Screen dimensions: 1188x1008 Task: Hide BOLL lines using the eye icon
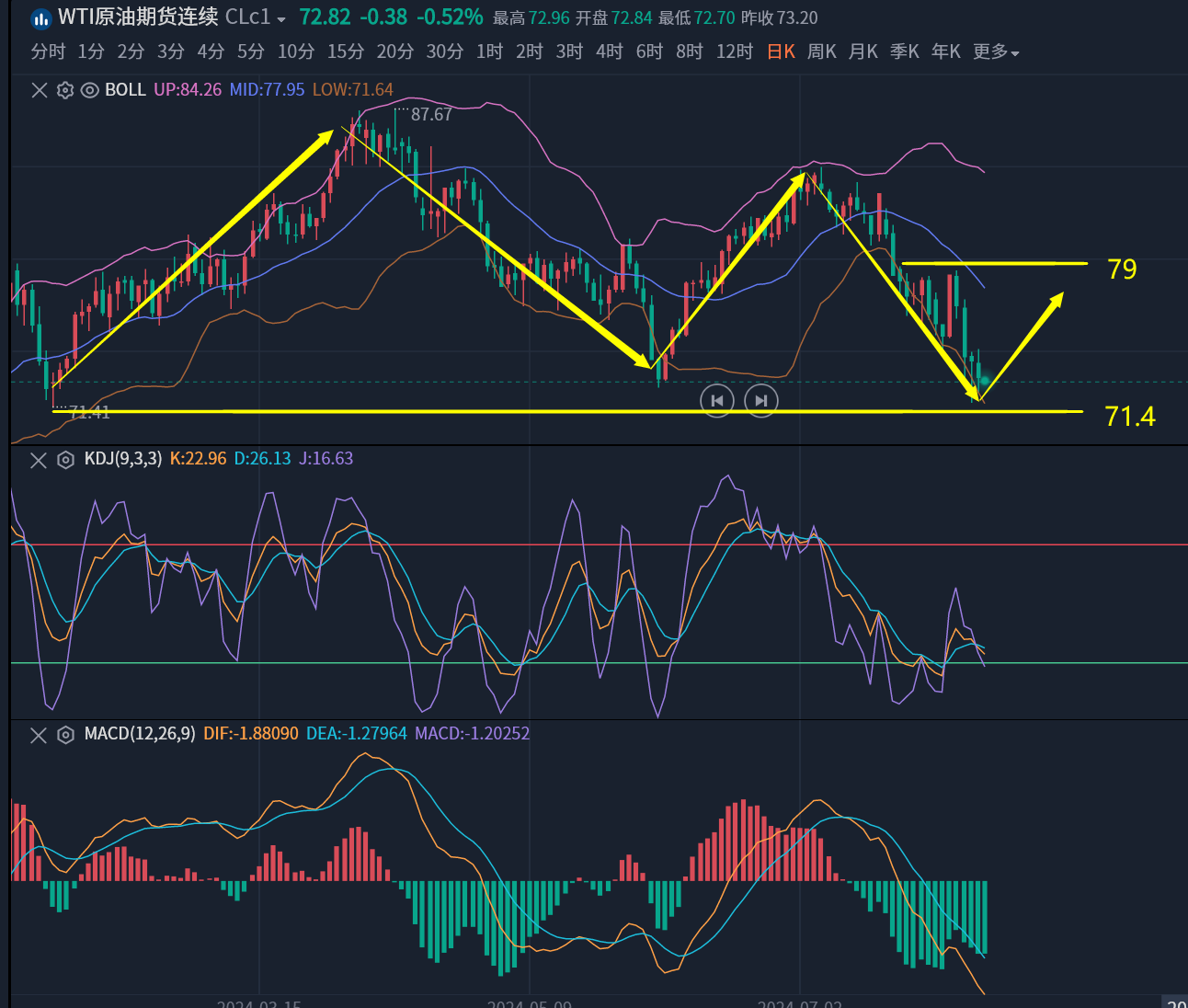point(89,90)
